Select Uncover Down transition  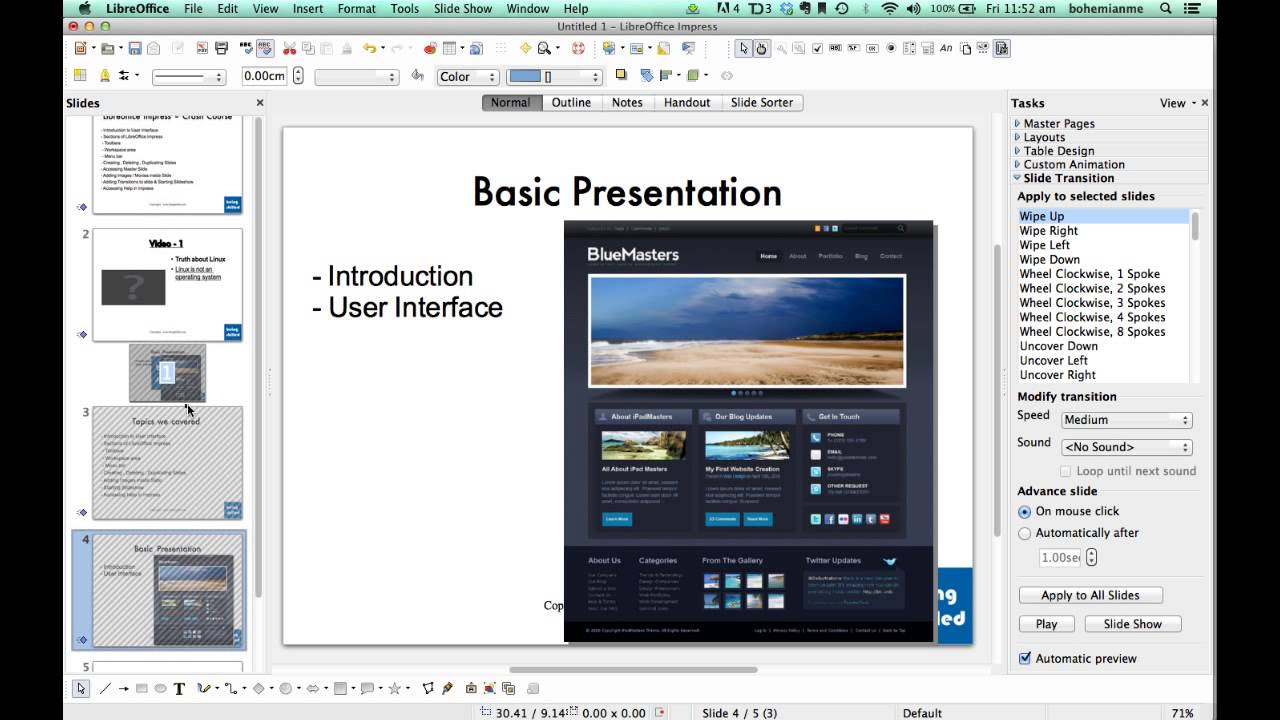1058,346
